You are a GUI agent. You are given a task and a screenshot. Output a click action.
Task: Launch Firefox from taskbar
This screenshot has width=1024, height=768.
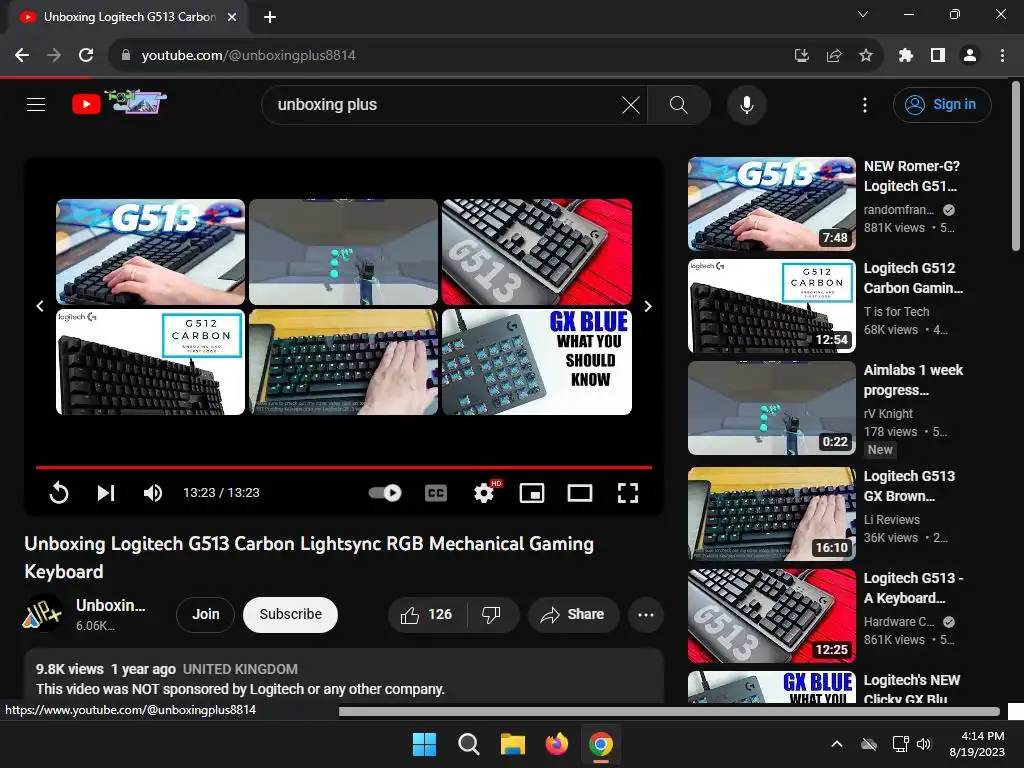[x=556, y=744]
